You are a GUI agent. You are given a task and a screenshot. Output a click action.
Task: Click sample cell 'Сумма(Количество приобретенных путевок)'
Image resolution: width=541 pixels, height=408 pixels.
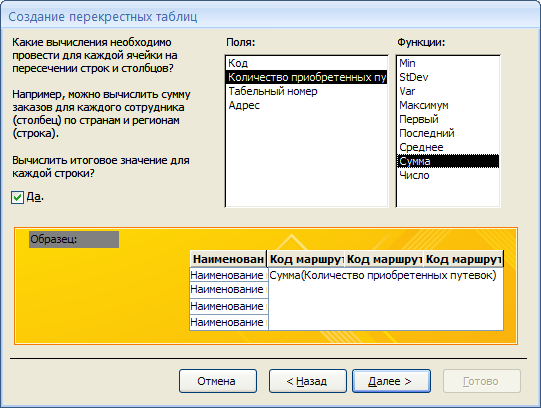(x=383, y=275)
